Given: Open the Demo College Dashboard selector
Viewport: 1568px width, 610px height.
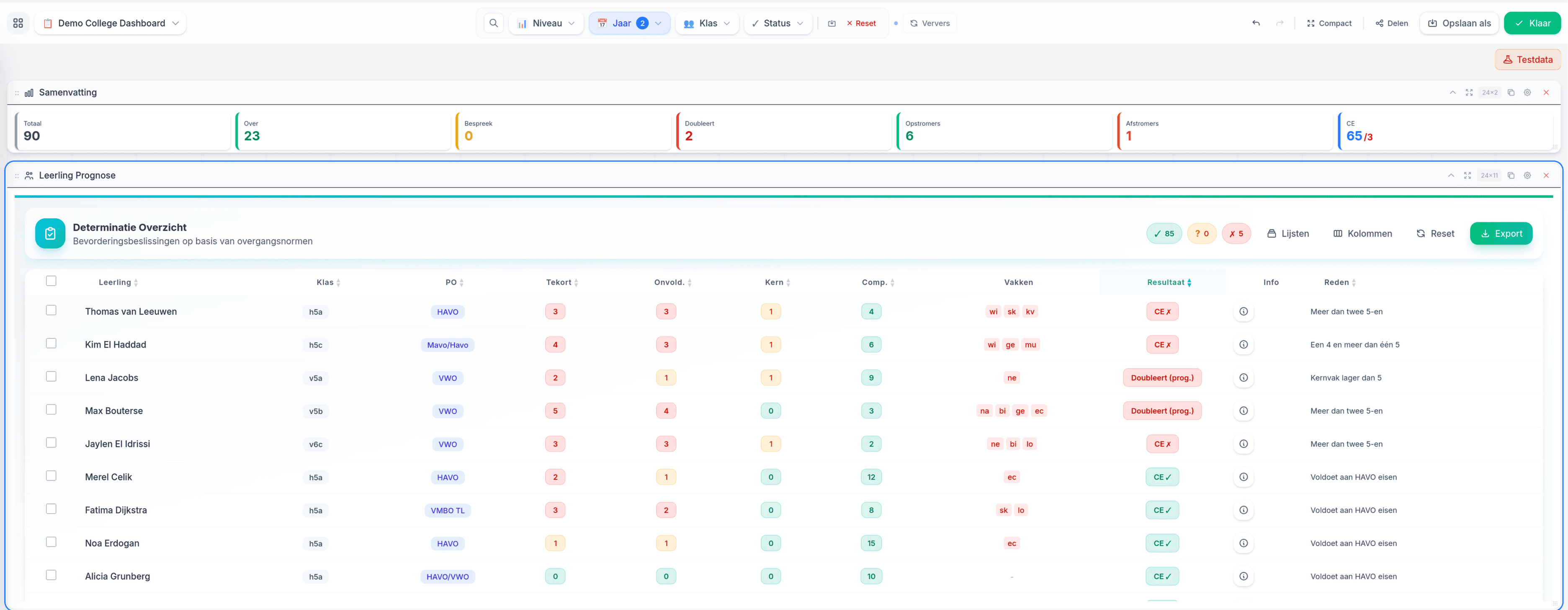Looking at the screenshot, I should point(111,23).
